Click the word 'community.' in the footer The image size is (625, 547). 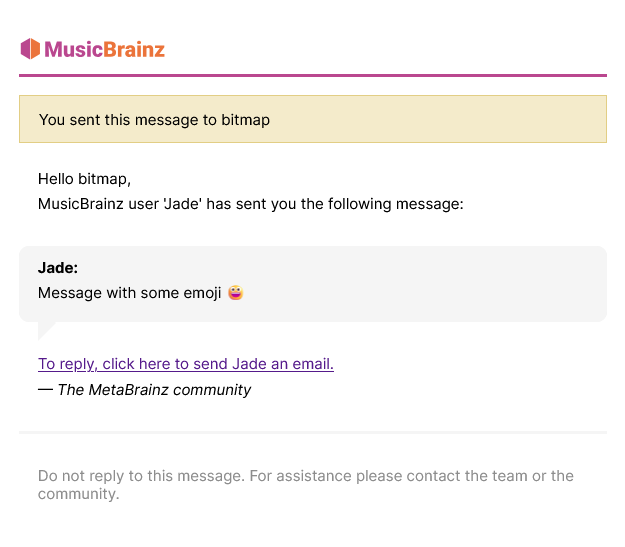coord(79,494)
